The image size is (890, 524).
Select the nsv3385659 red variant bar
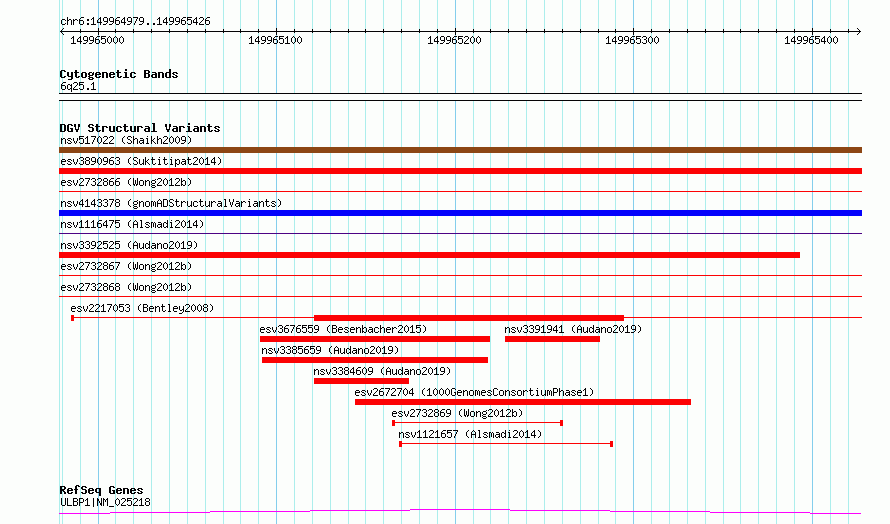(375, 360)
